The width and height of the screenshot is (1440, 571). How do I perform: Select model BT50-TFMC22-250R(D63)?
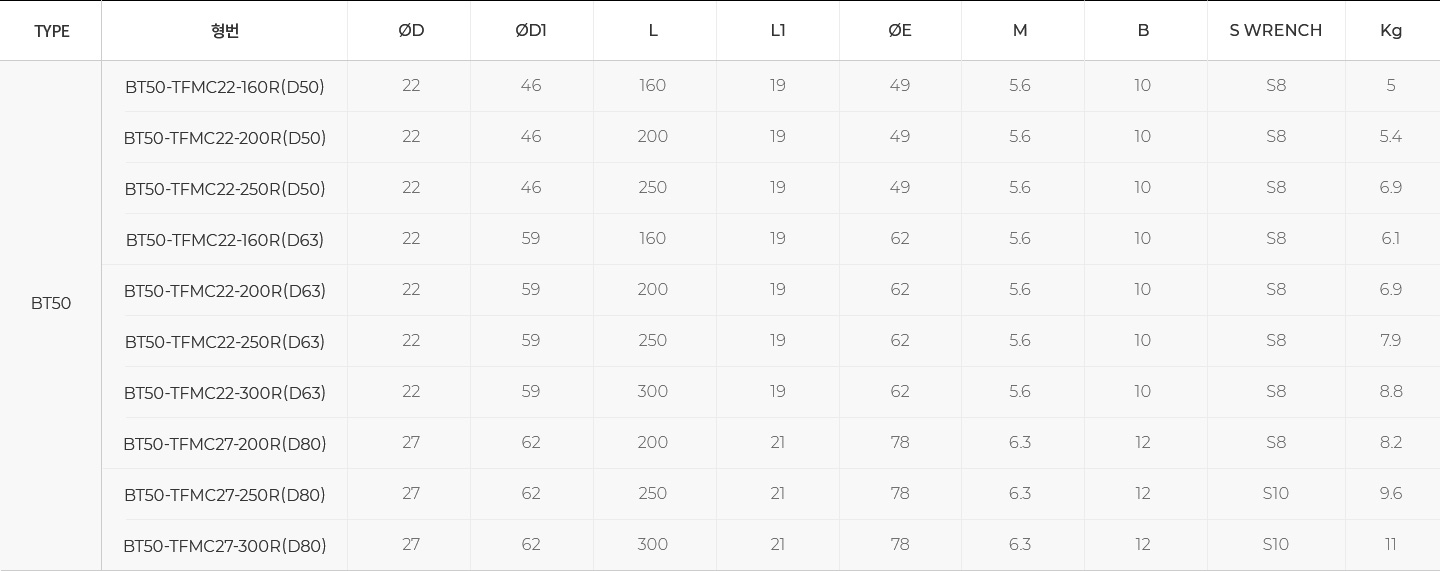225,342
